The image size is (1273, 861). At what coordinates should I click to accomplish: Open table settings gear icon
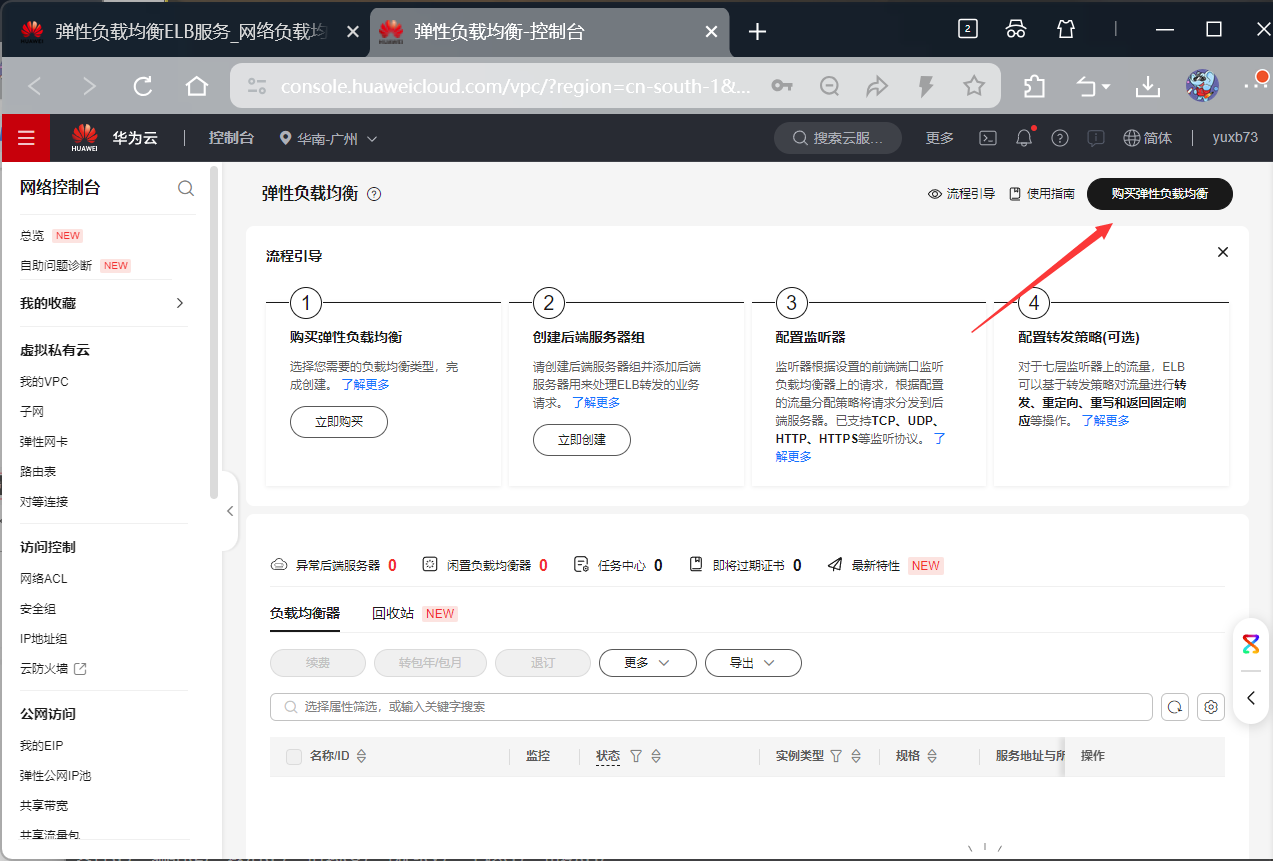(x=1211, y=707)
